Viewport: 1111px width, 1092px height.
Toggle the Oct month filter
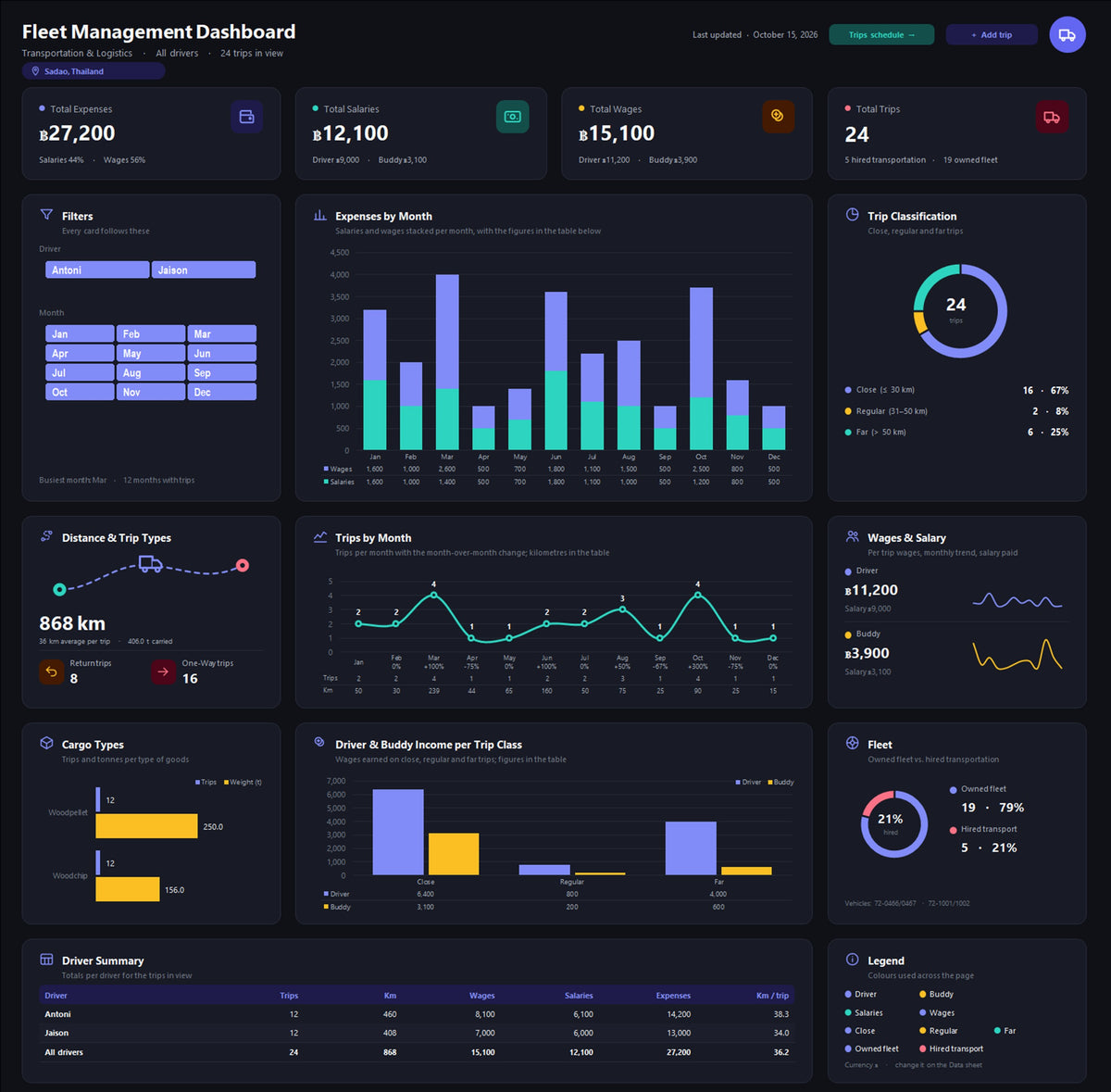tap(80, 392)
